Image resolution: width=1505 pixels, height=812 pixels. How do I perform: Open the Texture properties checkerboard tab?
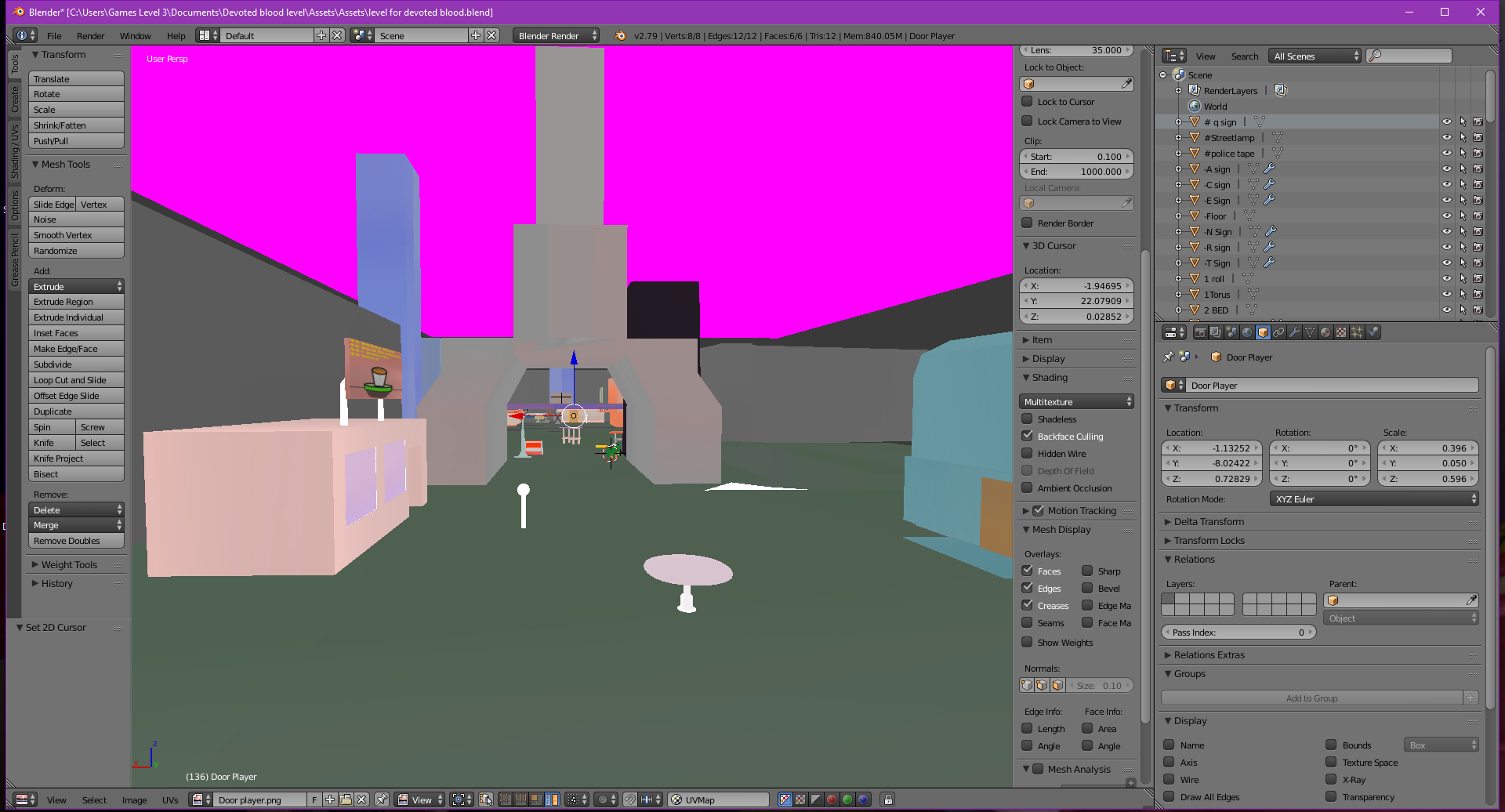[x=1341, y=332]
